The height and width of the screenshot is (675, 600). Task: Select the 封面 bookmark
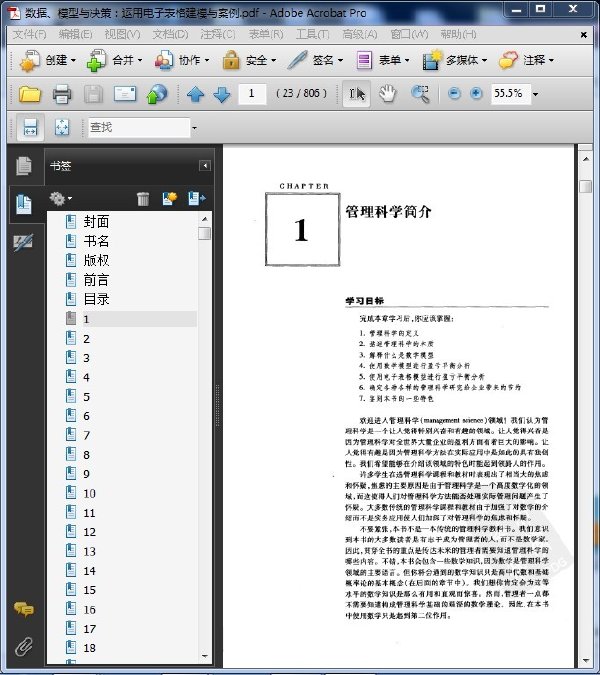tap(96, 222)
